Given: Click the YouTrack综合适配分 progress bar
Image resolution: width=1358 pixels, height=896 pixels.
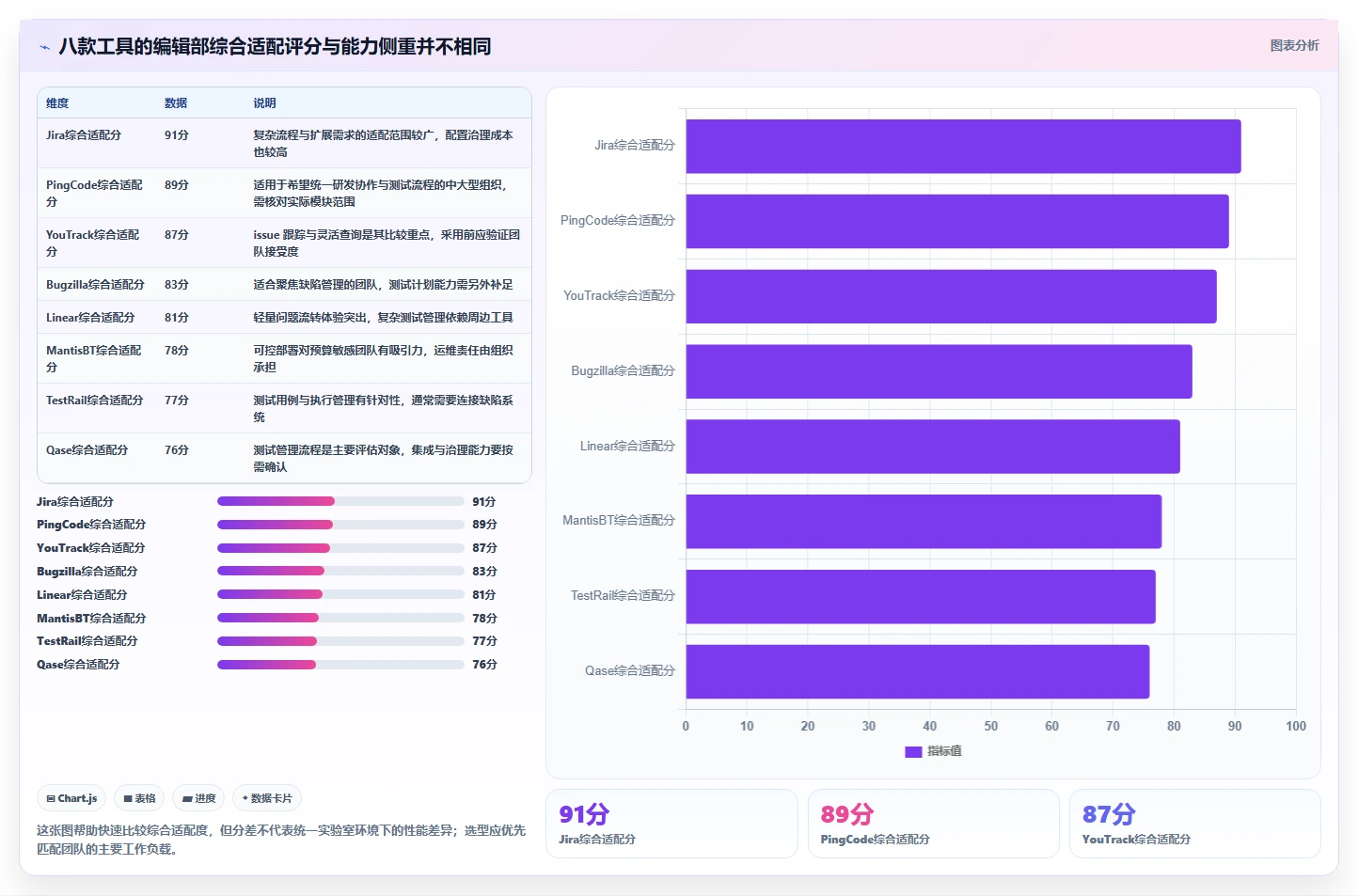Looking at the screenshot, I should 340,548.
